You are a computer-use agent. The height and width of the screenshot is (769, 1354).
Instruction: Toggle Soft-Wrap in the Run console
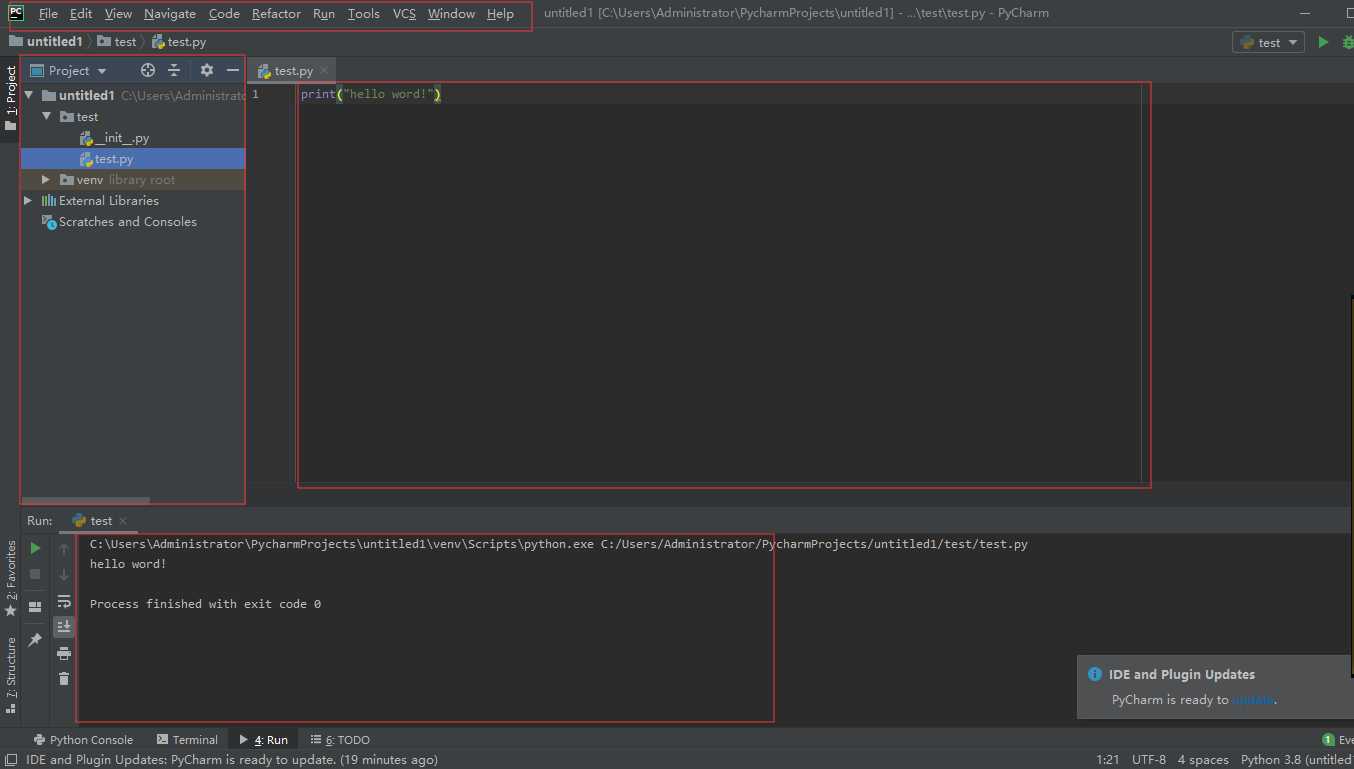64,601
